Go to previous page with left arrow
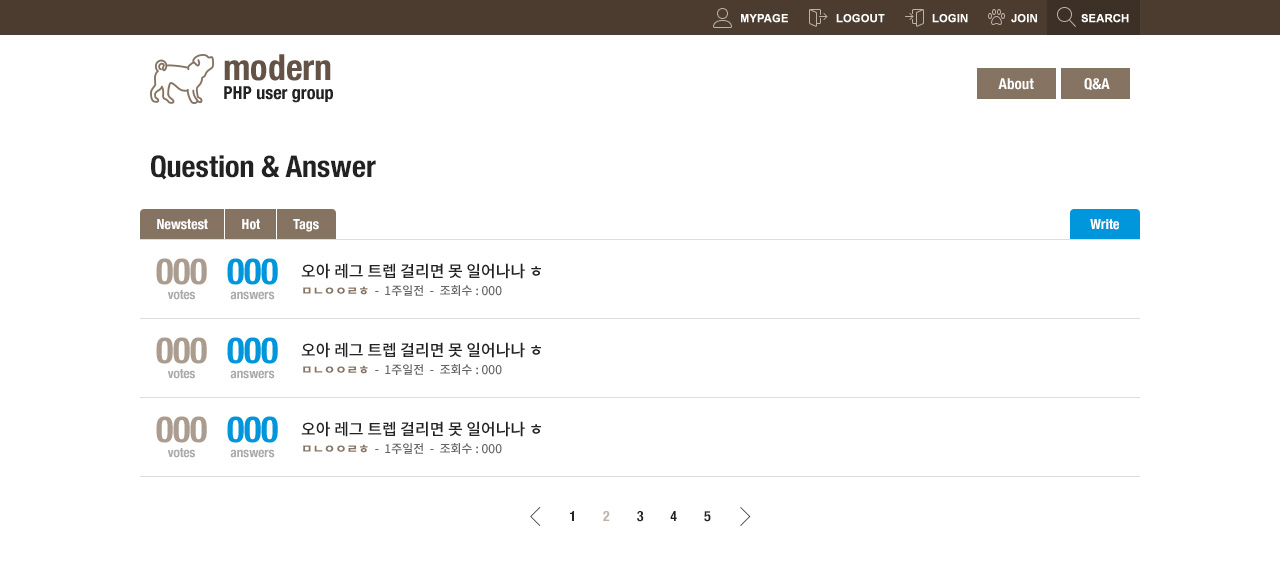The height and width of the screenshot is (573, 1280). (x=535, y=517)
